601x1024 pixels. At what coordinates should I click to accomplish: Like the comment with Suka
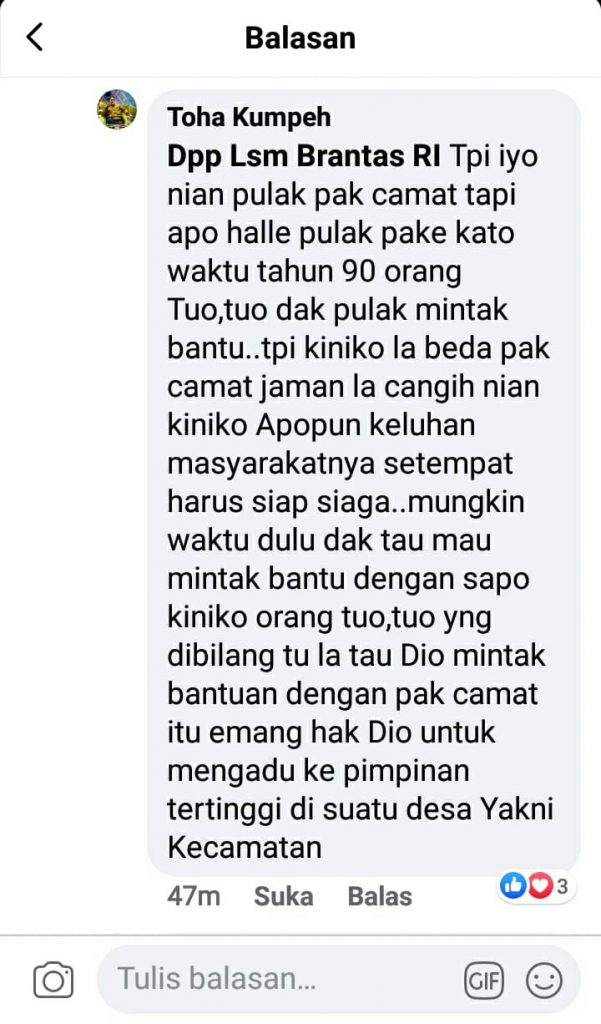[x=284, y=896]
